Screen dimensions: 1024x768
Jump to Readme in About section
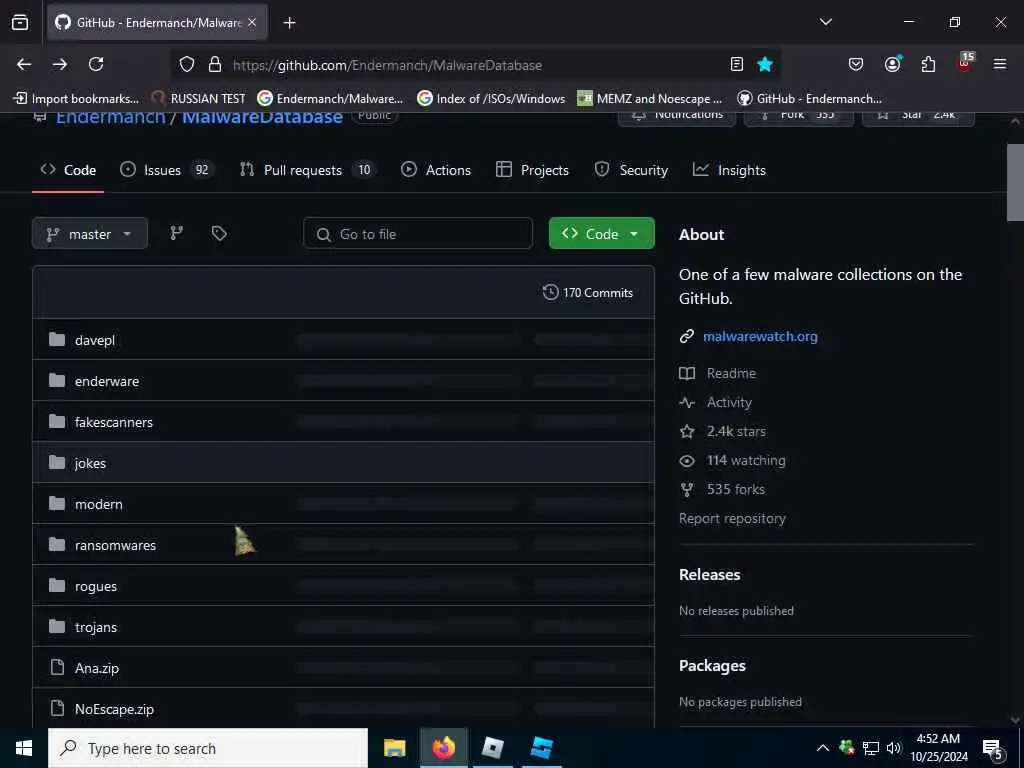pyautogui.click(x=718, y=374)
